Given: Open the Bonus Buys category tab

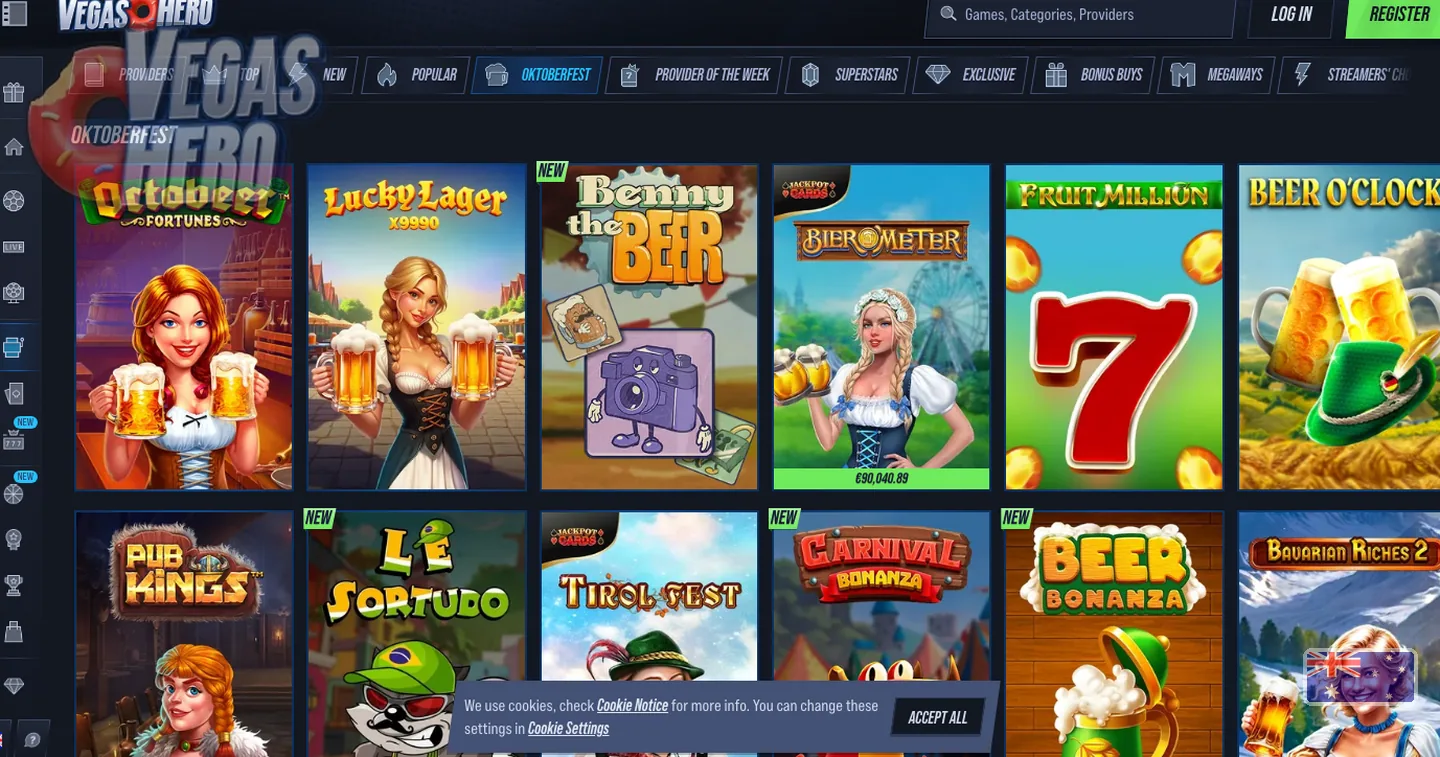Looking at the screenshot, I should 1093,75.
